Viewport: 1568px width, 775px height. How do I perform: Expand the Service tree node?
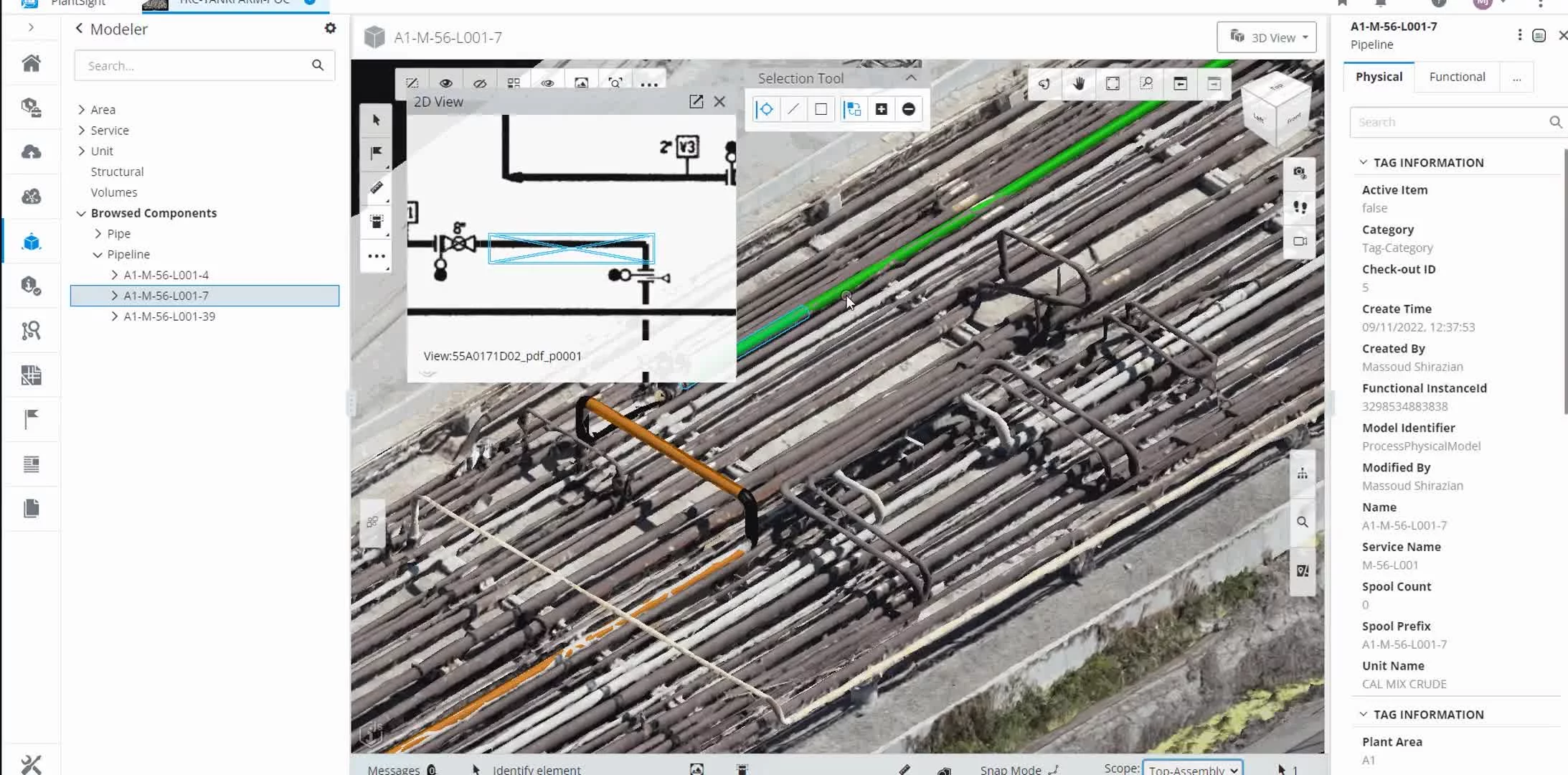pyautogui.click(x=81, y=131)
